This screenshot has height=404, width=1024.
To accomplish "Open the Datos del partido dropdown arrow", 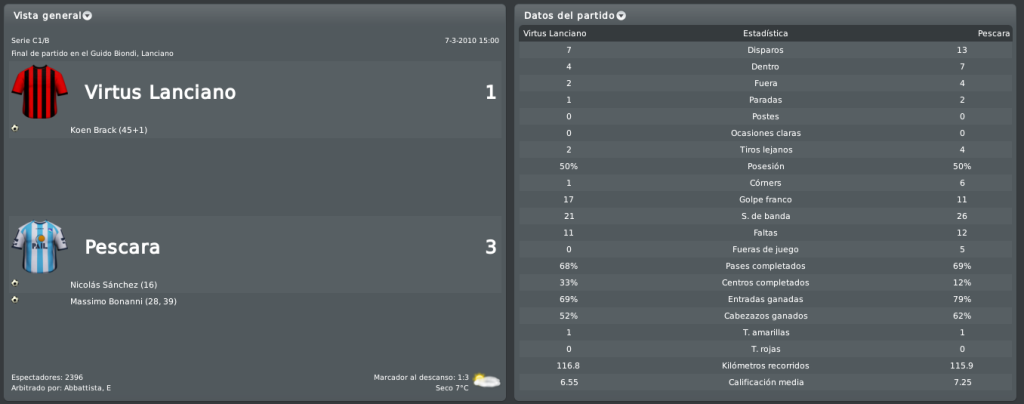I will [x=621, y=16].
